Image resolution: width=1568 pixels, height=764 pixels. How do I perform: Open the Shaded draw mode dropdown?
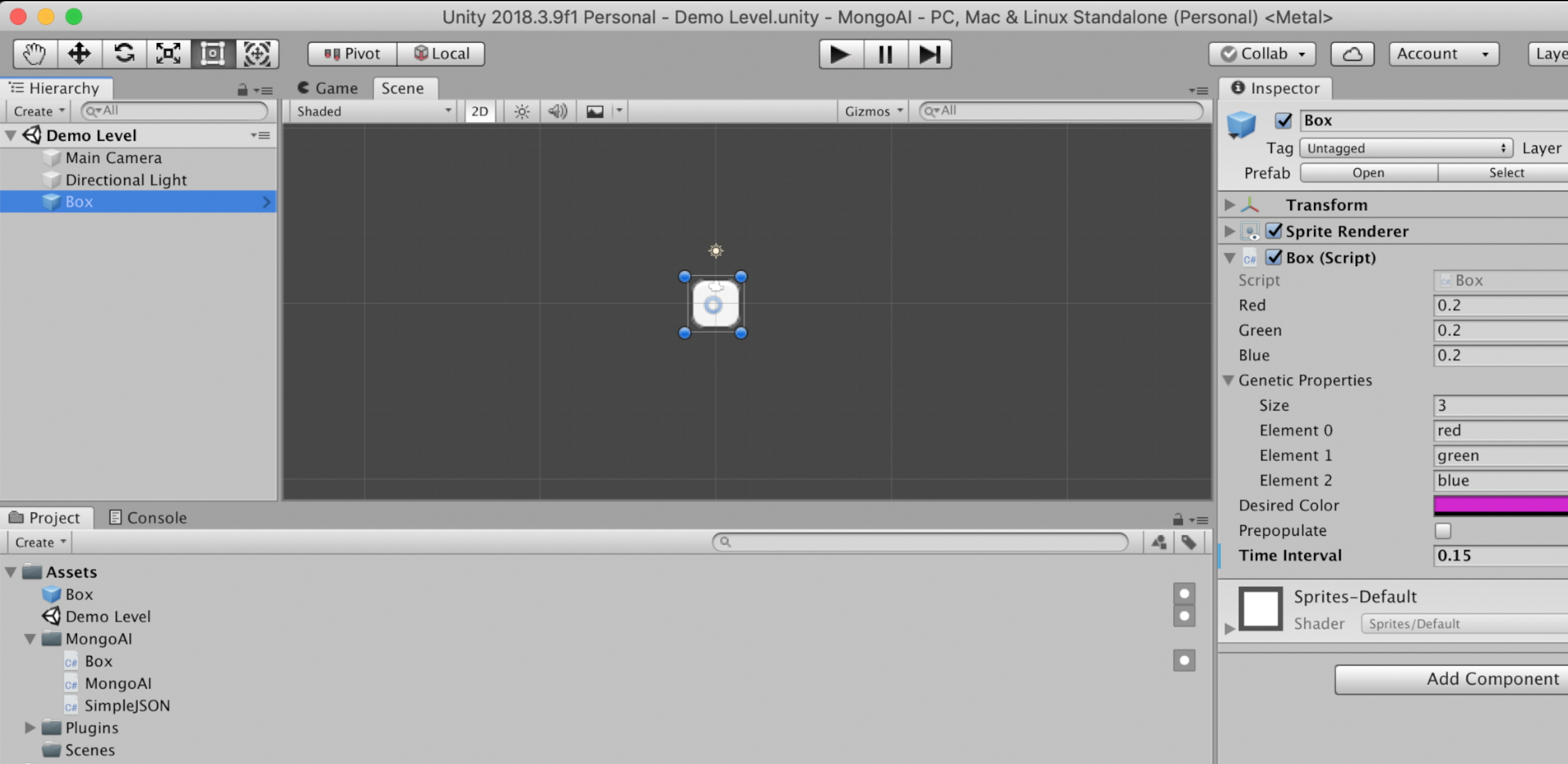(x=373, y=111)
